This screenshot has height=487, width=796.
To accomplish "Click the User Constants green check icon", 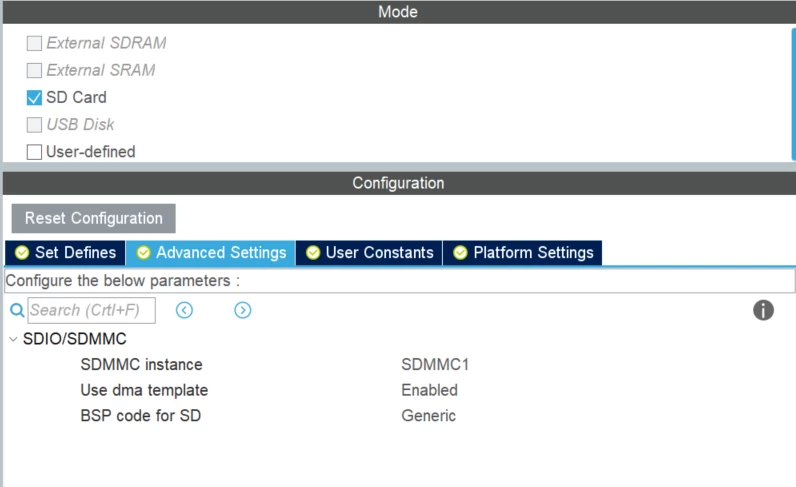I will (x=313, y=252).
